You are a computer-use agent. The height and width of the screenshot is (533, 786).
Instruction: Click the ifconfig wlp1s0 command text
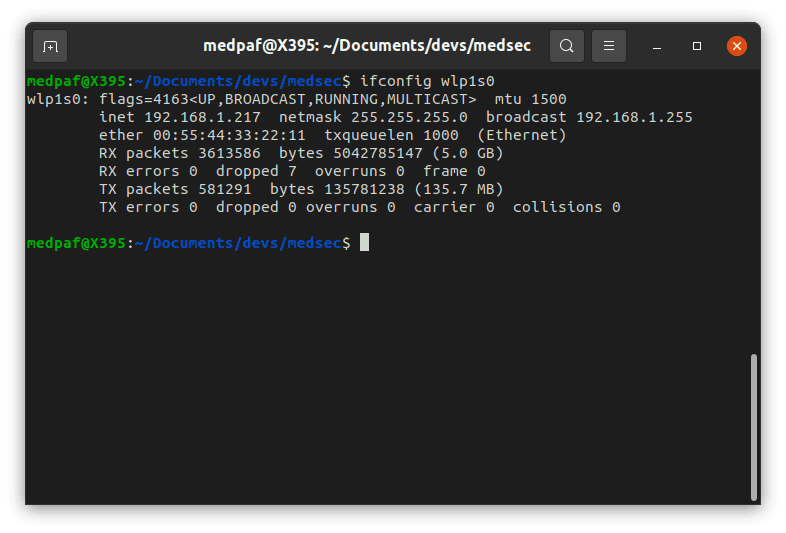click(427, 81)
